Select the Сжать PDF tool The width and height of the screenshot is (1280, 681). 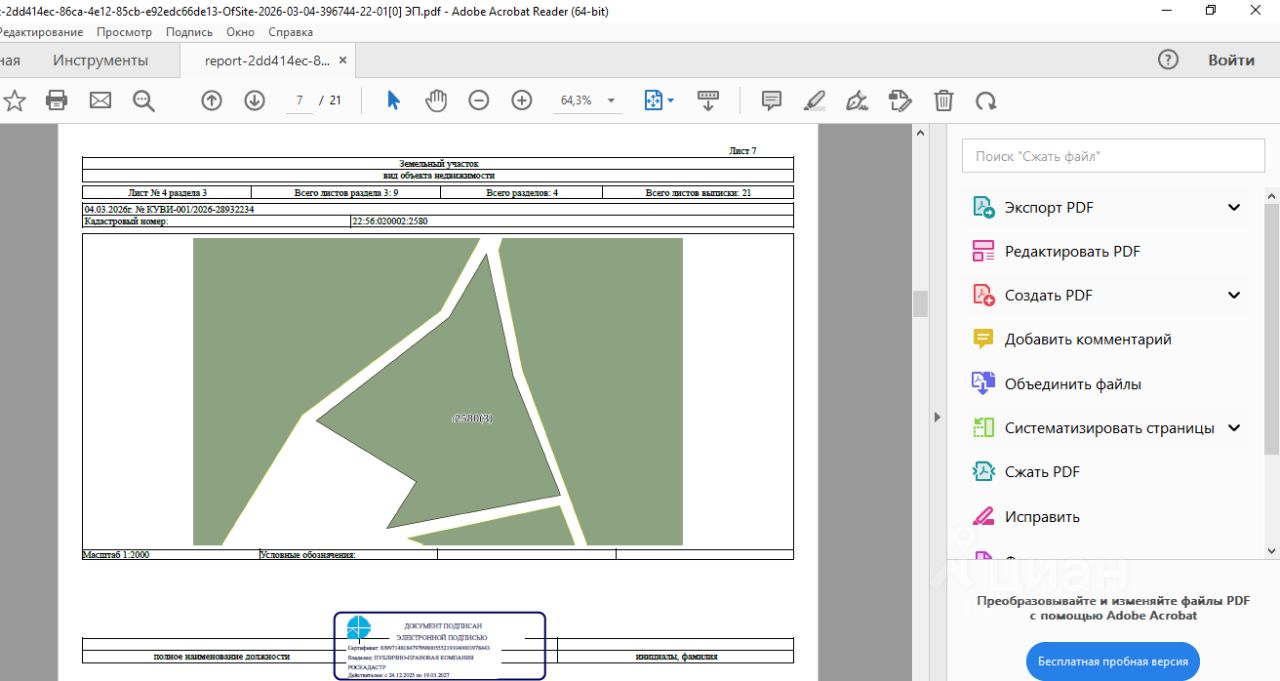pos(1043,472)
